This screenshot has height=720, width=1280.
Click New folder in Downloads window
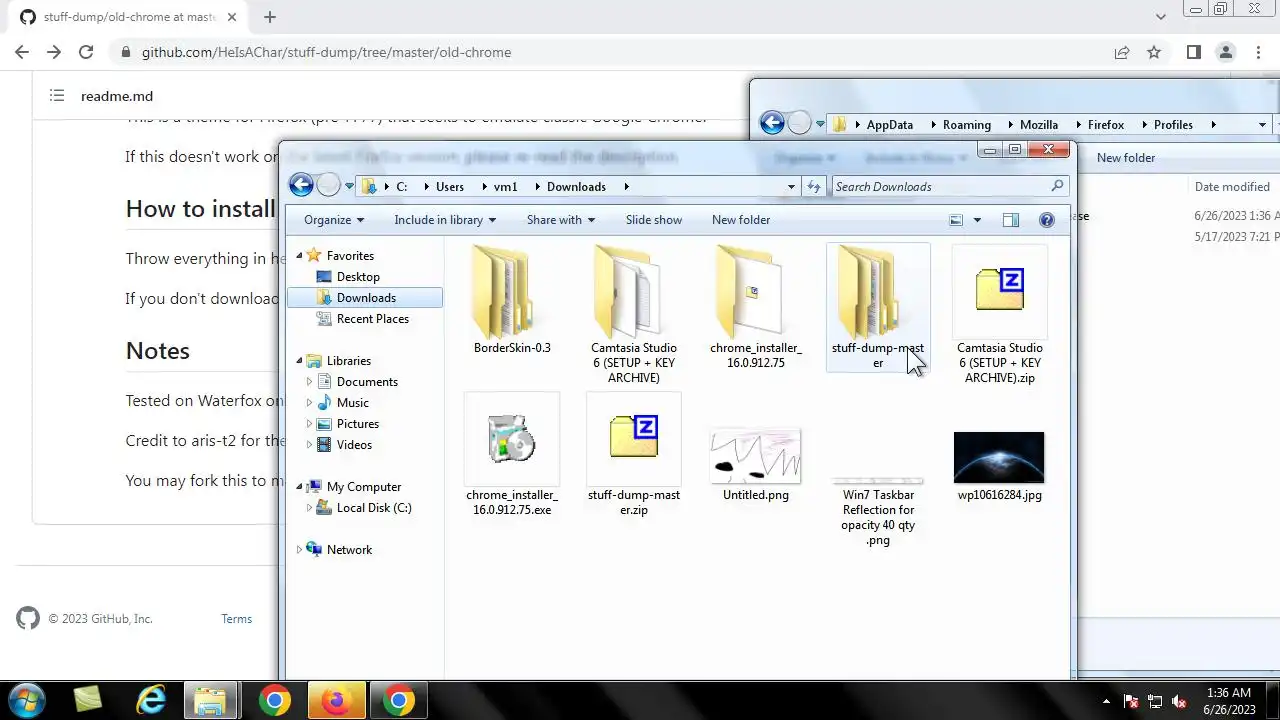(x=741, y=220)
